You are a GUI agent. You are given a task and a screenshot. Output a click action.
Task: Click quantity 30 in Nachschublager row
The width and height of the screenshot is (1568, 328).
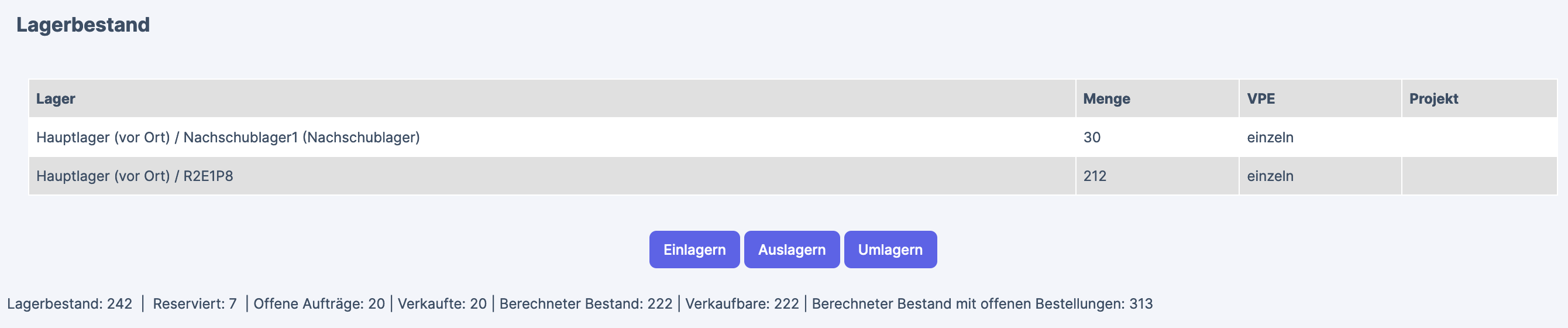pos(1091,137)
